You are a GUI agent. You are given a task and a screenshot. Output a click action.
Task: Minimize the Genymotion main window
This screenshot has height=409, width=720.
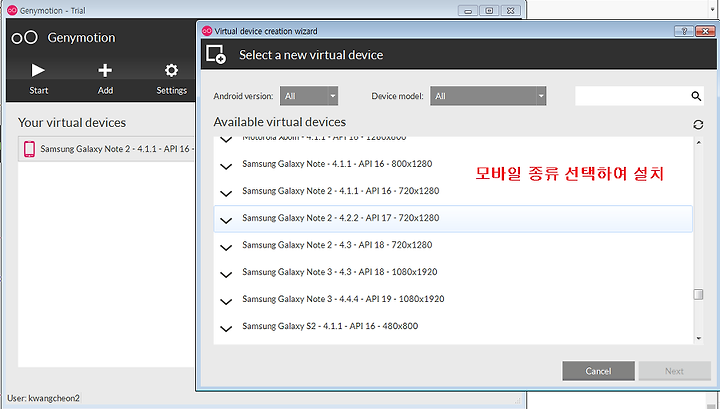(x=468, y=11)
